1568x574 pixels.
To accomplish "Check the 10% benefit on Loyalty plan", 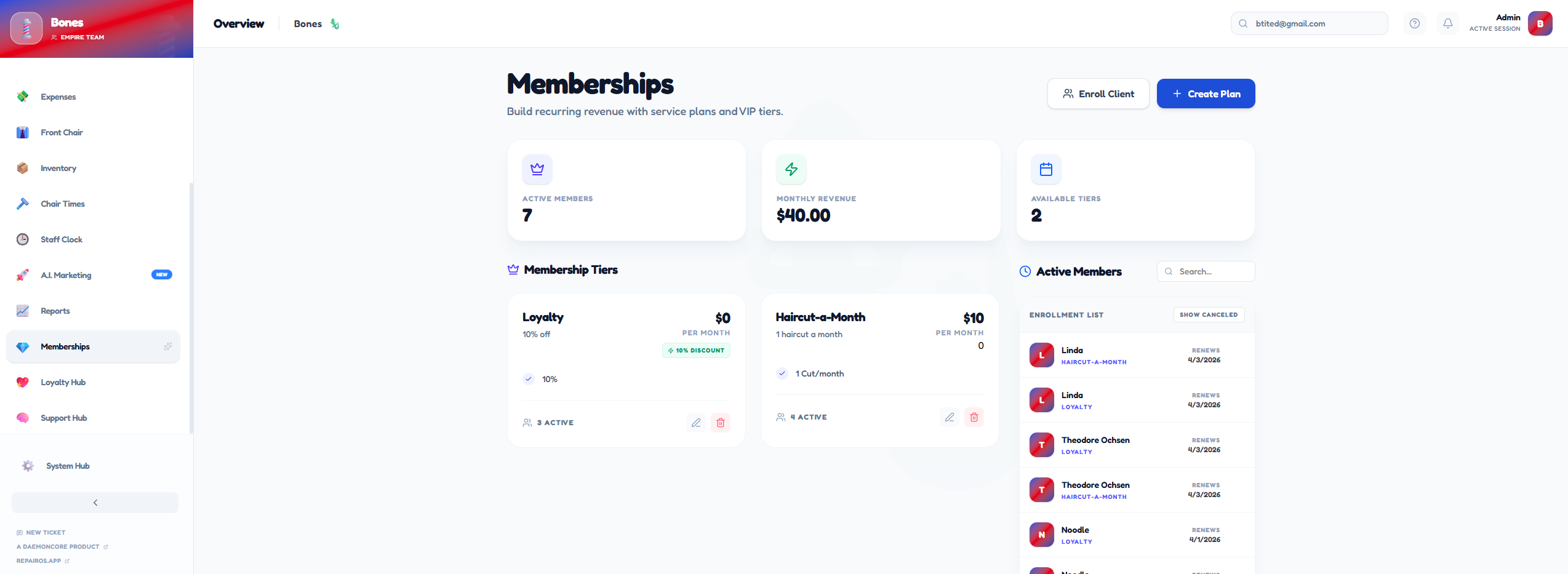I will 528,379.
